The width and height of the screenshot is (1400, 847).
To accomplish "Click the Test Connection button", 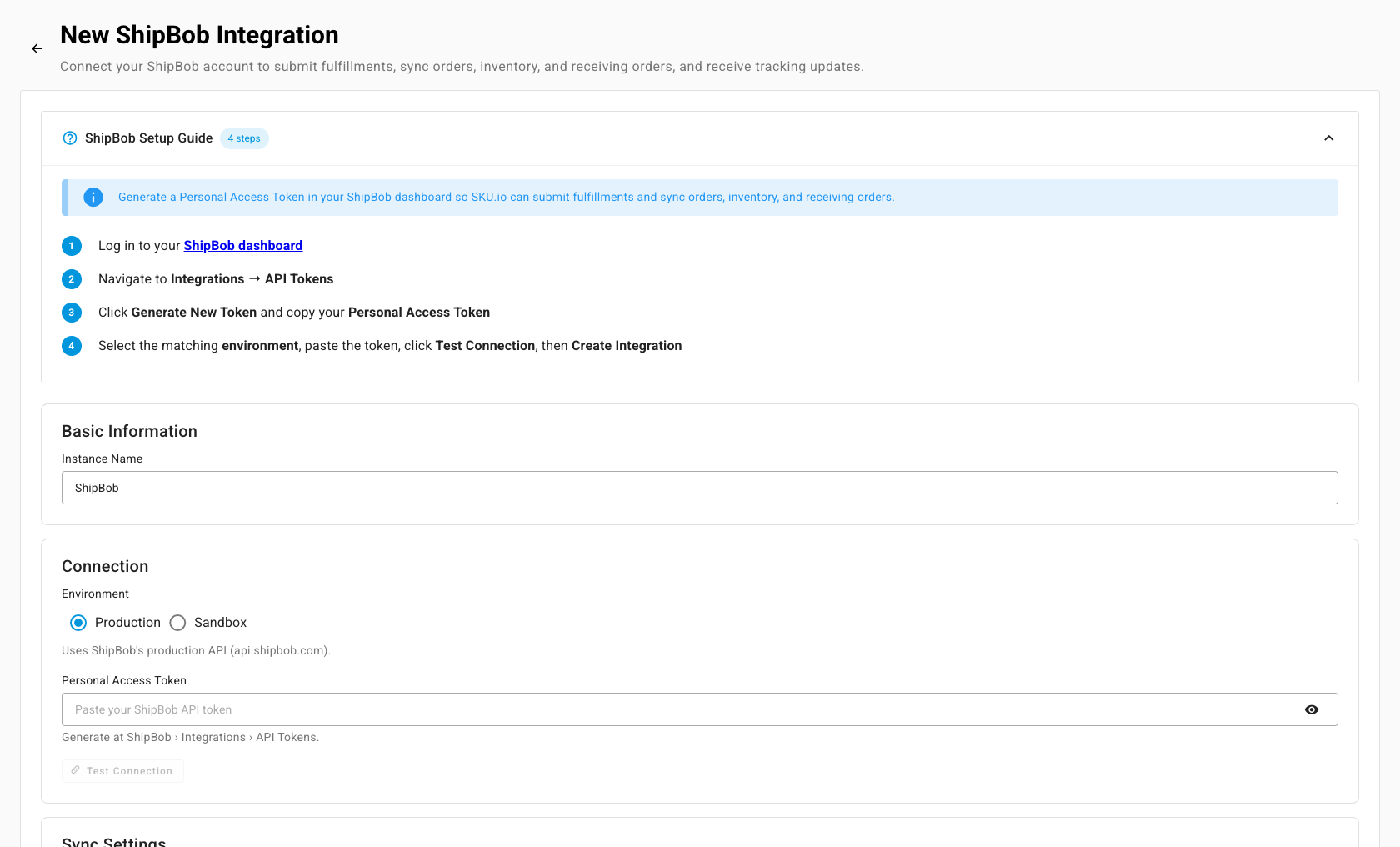I will click(122, 771).
